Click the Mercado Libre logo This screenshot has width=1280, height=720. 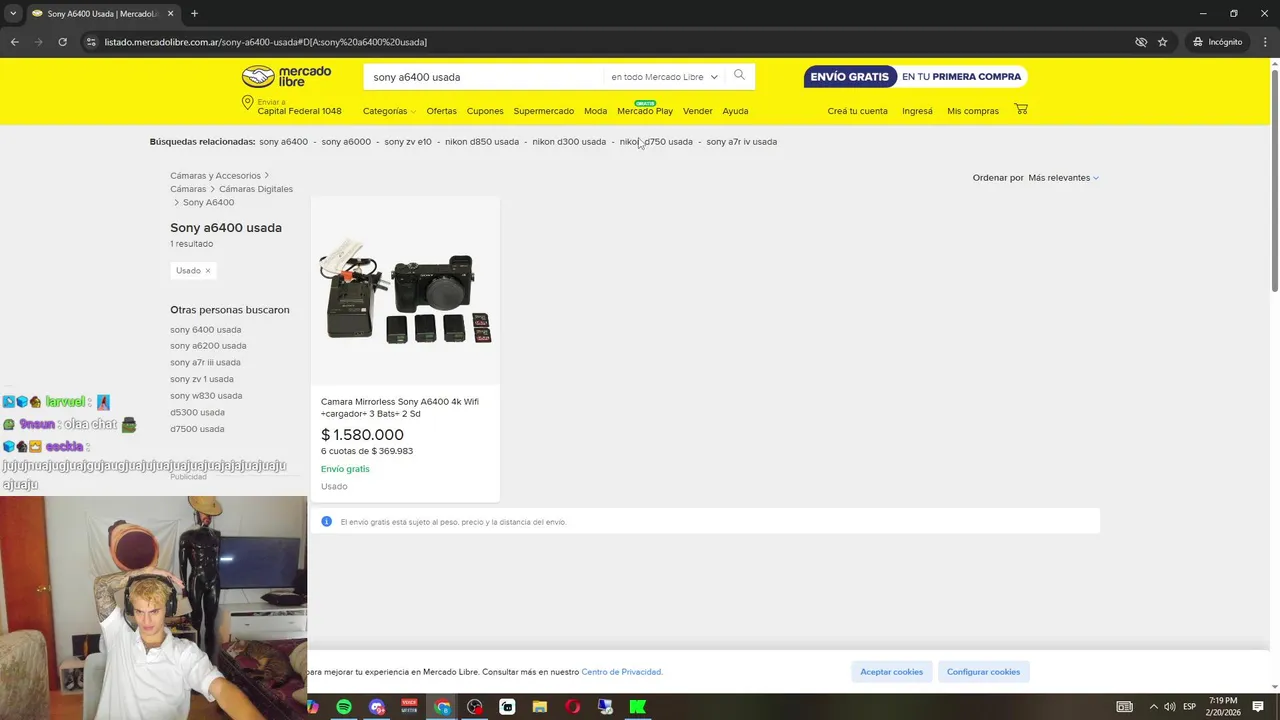(x=286, y=76)
